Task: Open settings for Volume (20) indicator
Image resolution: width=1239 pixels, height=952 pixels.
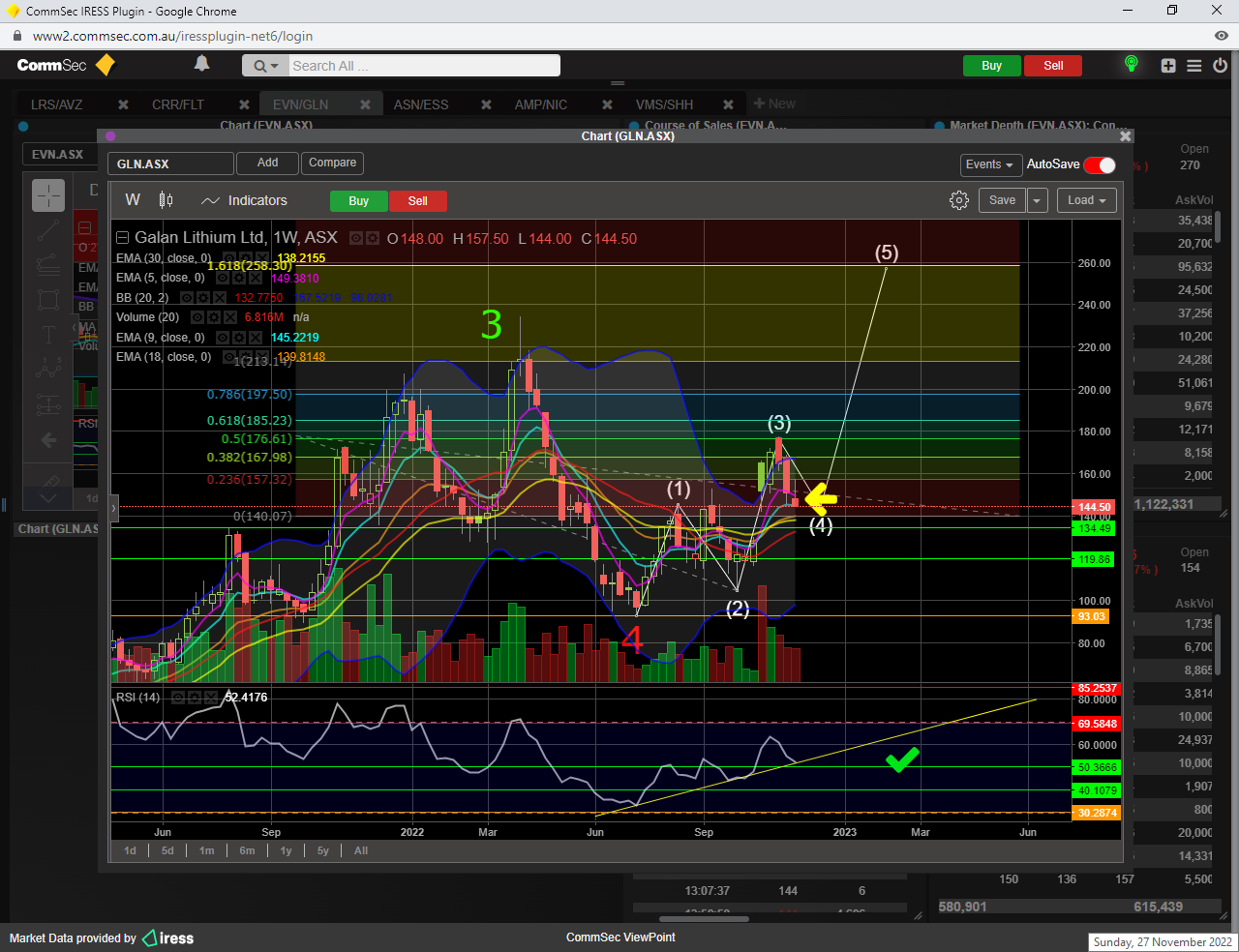Action: 214,317
